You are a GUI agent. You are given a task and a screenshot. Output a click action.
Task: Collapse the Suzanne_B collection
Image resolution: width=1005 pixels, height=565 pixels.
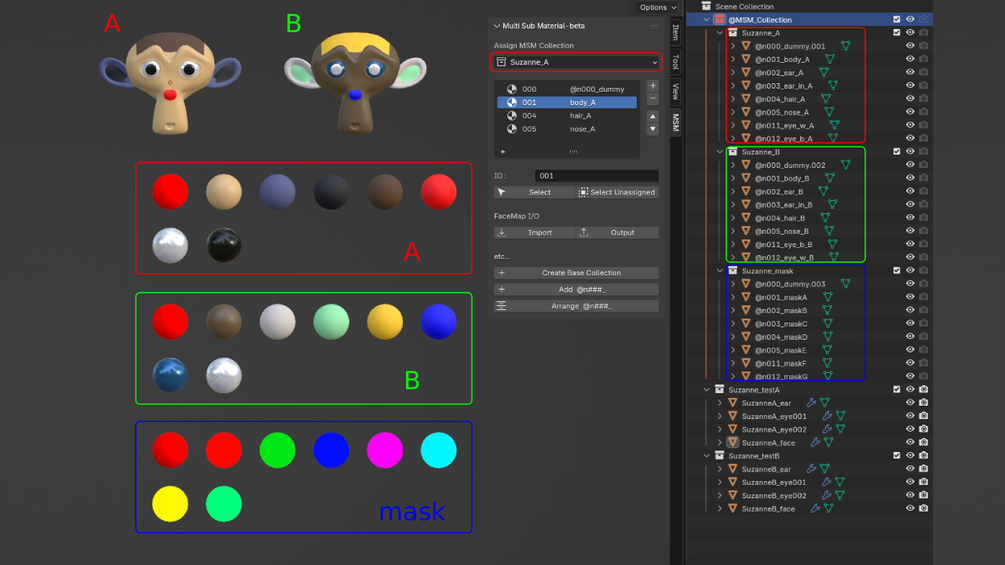click(720, 152)
